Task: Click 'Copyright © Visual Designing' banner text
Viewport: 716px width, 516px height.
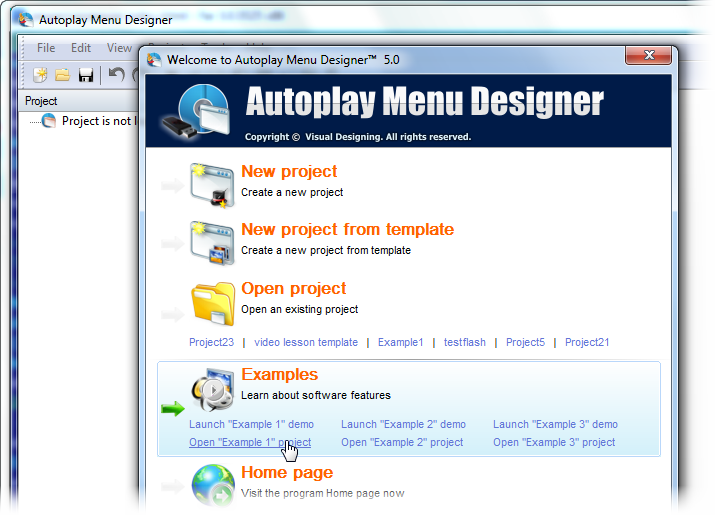Action: pyautogui.click(x=358, y=137)
